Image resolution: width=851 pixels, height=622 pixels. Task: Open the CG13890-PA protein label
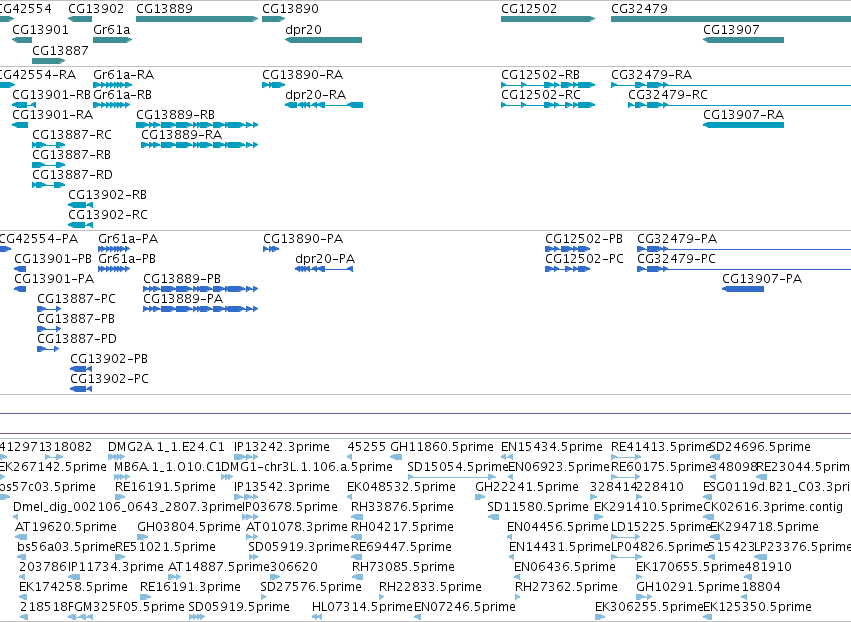pyautogui.click(x=303, y=238)
